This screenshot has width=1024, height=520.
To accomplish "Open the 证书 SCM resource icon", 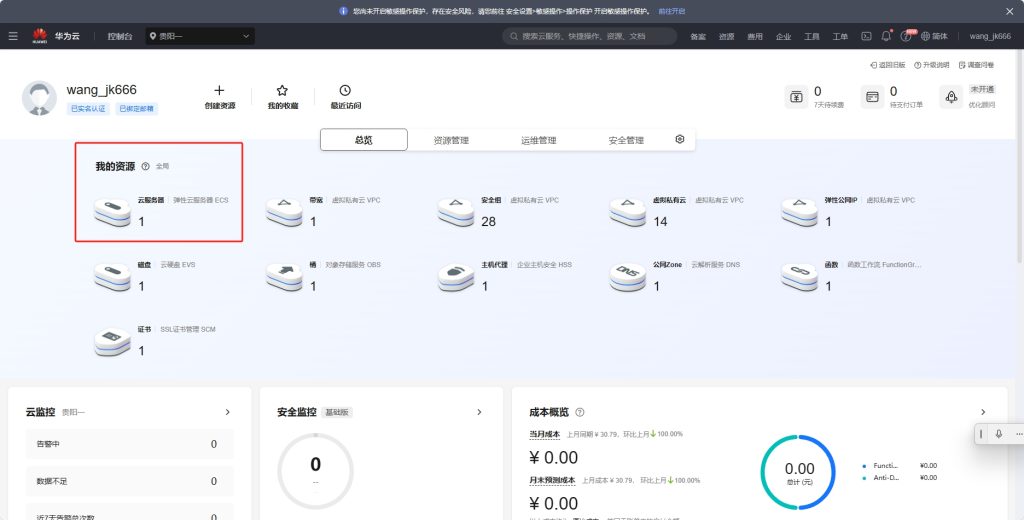I will click(112, 342).
